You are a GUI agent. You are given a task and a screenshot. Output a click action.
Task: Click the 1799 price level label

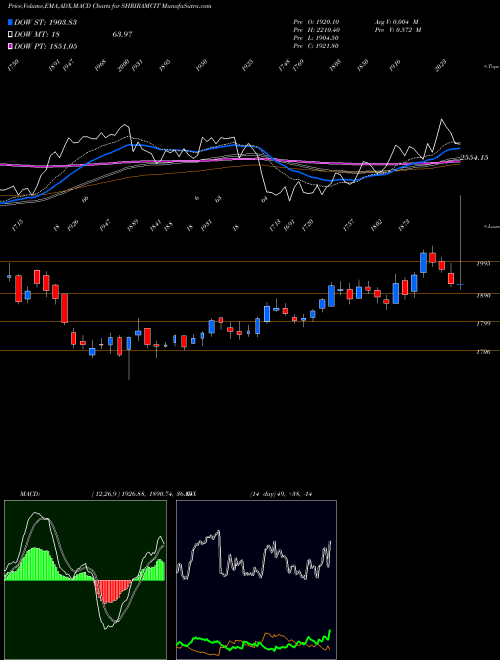click(x=483, y=324)
